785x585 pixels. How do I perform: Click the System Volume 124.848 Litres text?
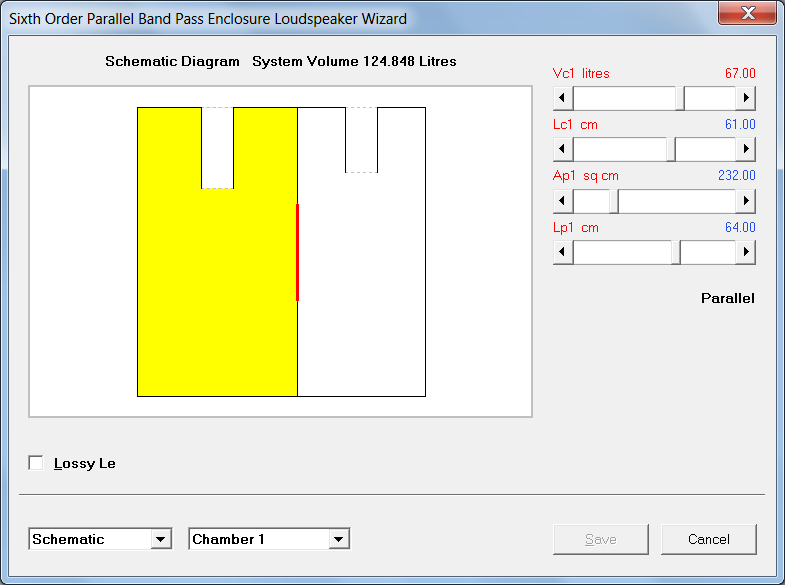354,62
